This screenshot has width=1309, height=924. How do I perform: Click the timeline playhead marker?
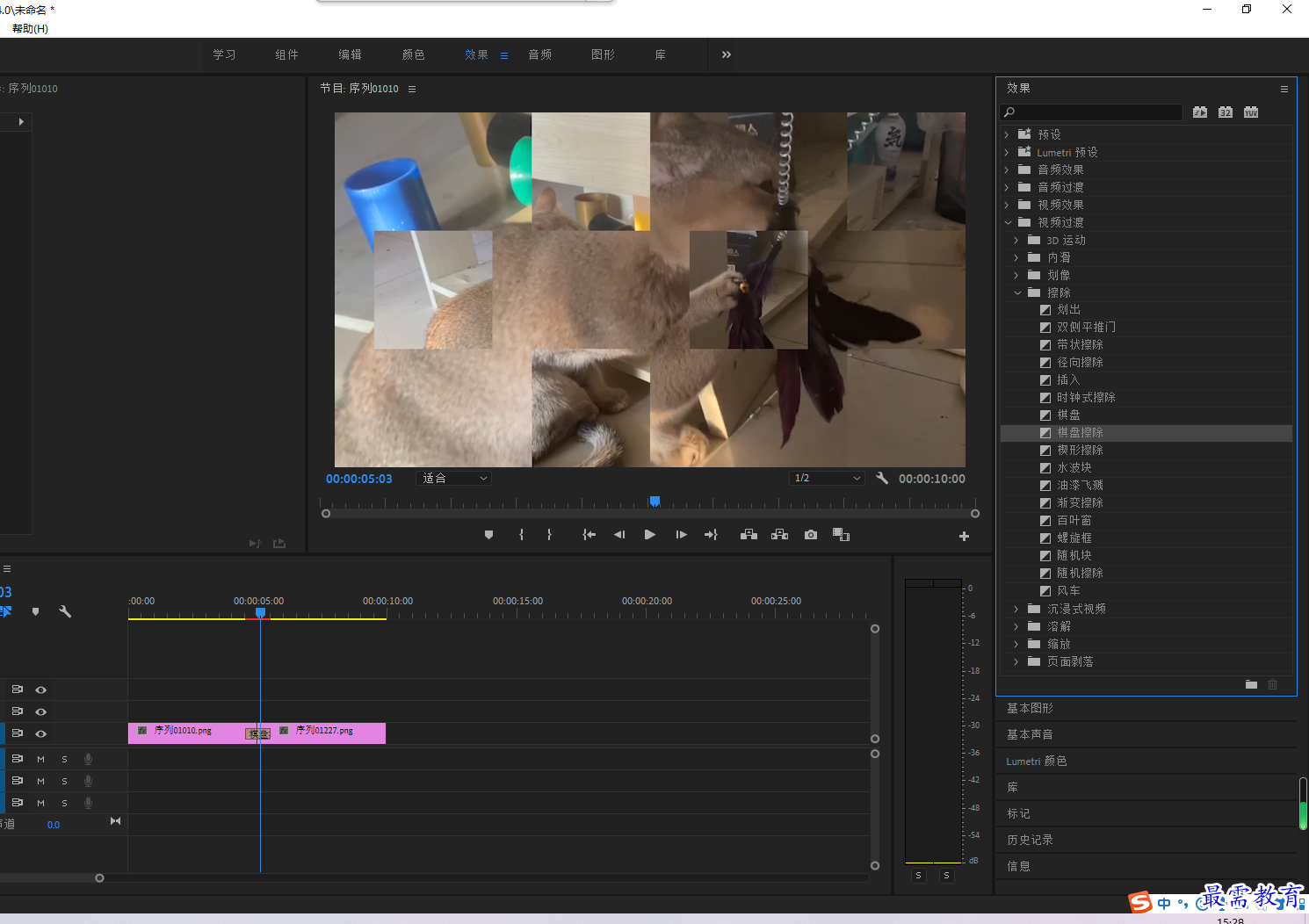click(x=260, y=613)
